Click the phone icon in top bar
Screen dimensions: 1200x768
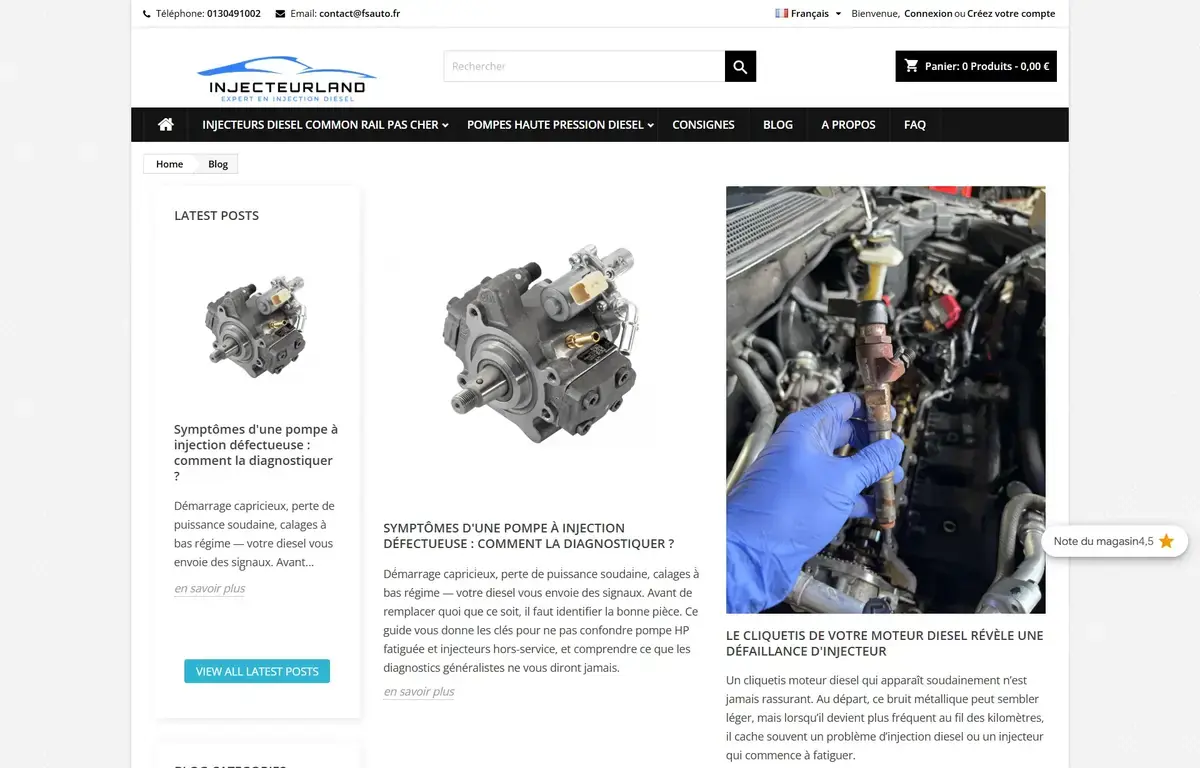148,14
